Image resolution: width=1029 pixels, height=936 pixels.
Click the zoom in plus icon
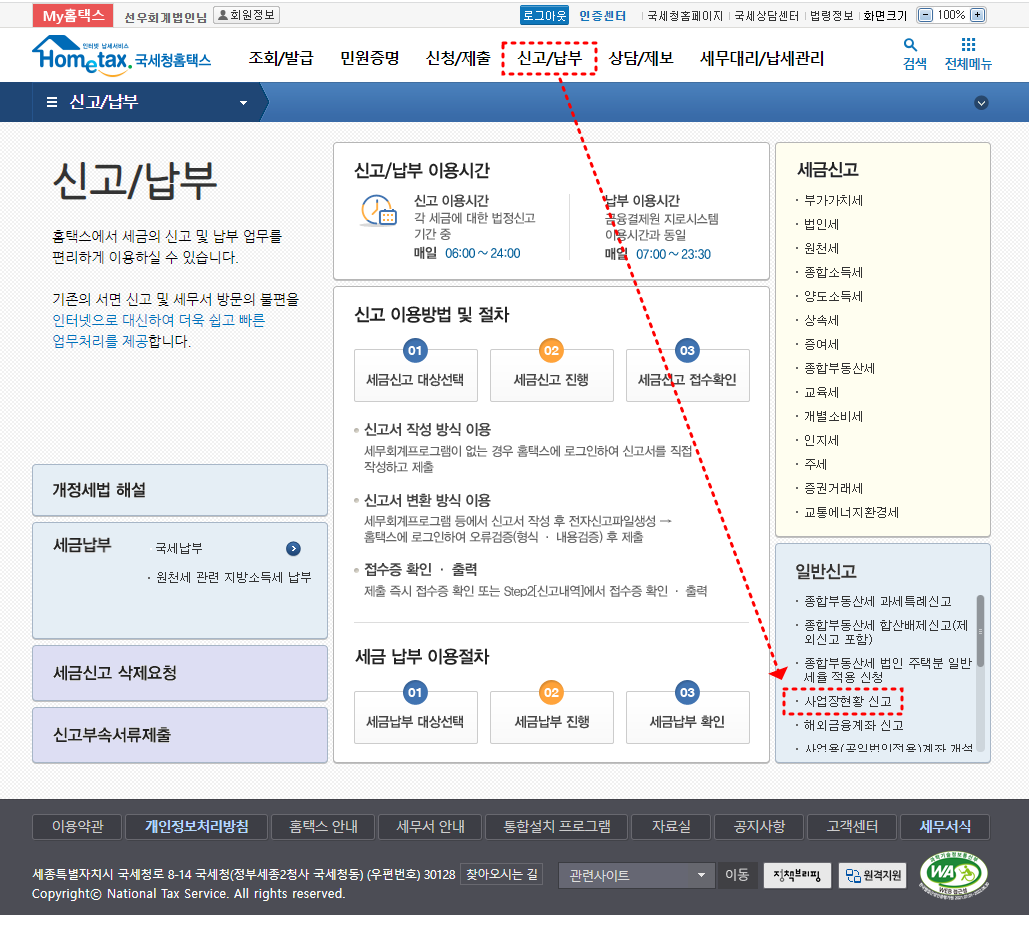click(x=977, y=15)
